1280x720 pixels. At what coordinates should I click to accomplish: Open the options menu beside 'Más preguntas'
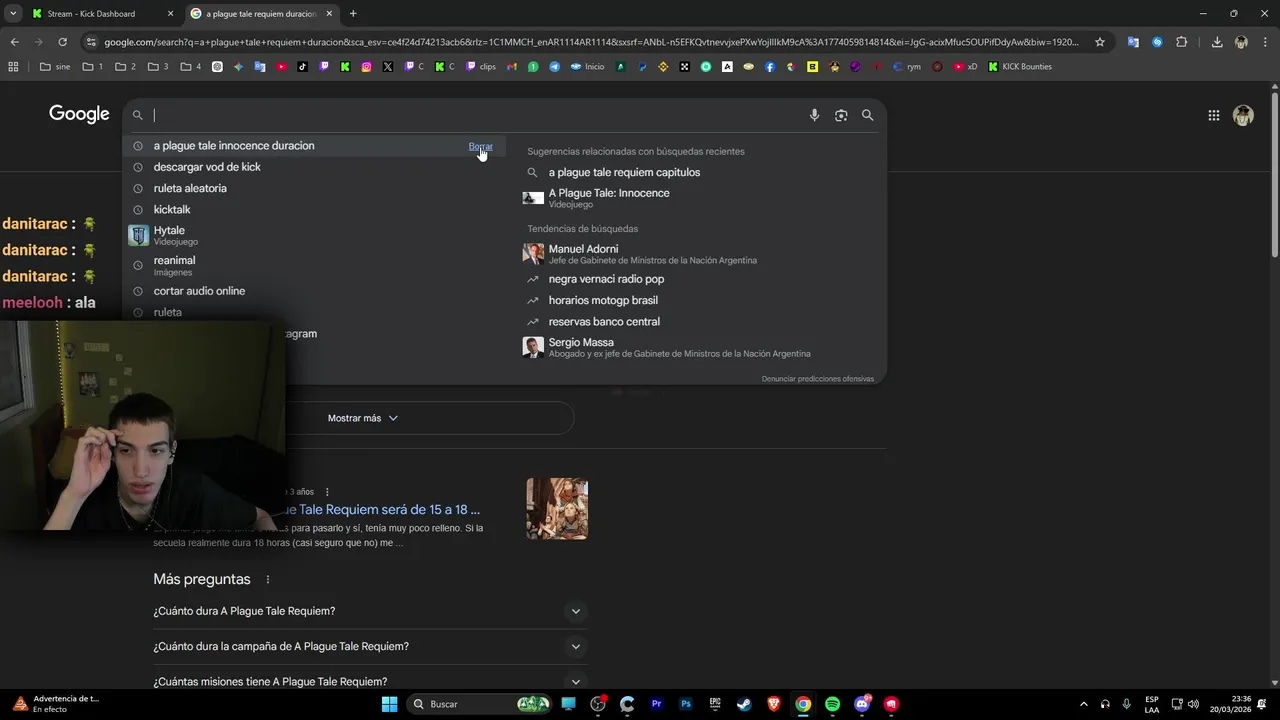(x=267, y=579)
